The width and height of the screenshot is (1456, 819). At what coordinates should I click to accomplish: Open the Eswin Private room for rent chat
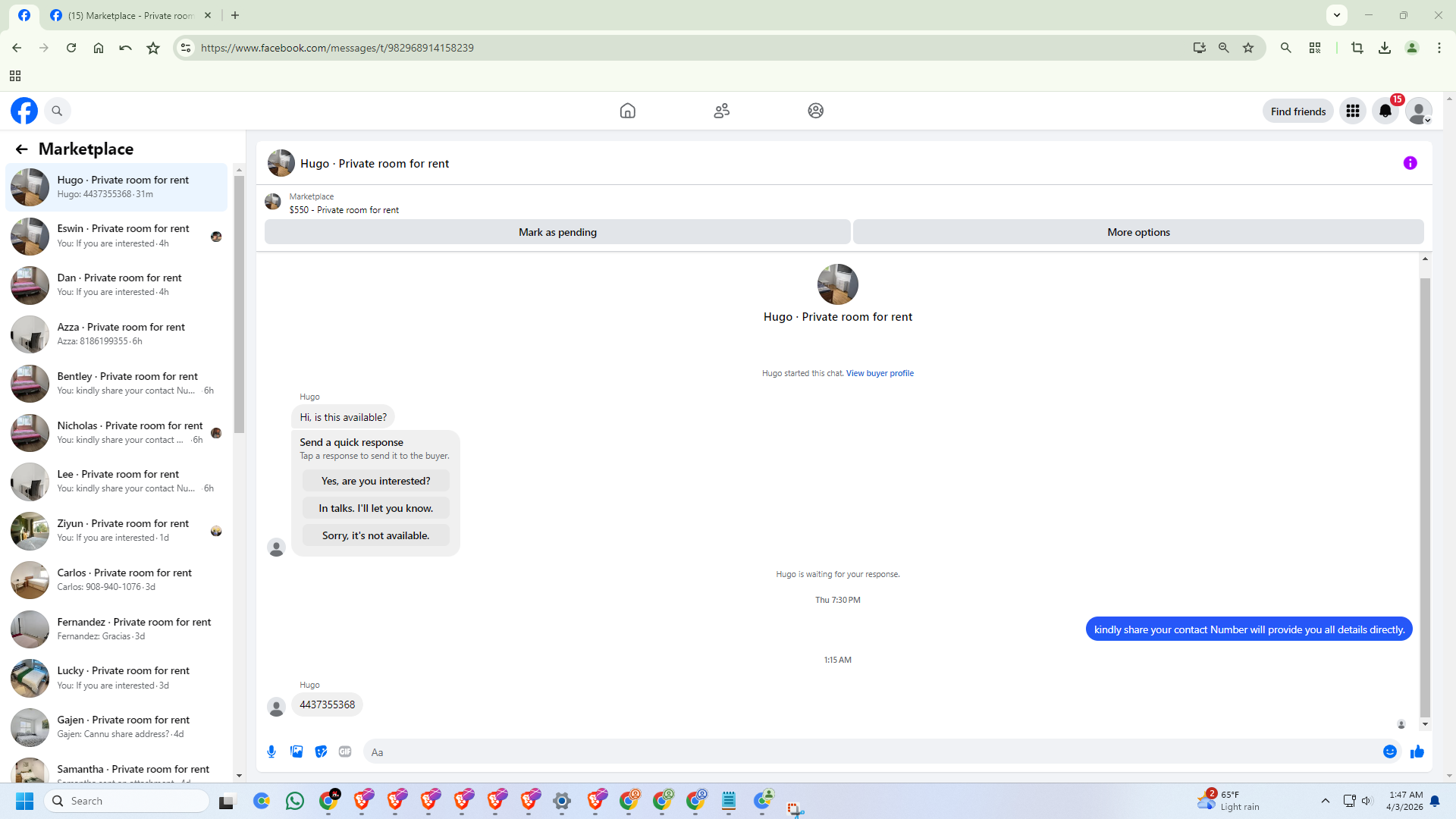116,236
